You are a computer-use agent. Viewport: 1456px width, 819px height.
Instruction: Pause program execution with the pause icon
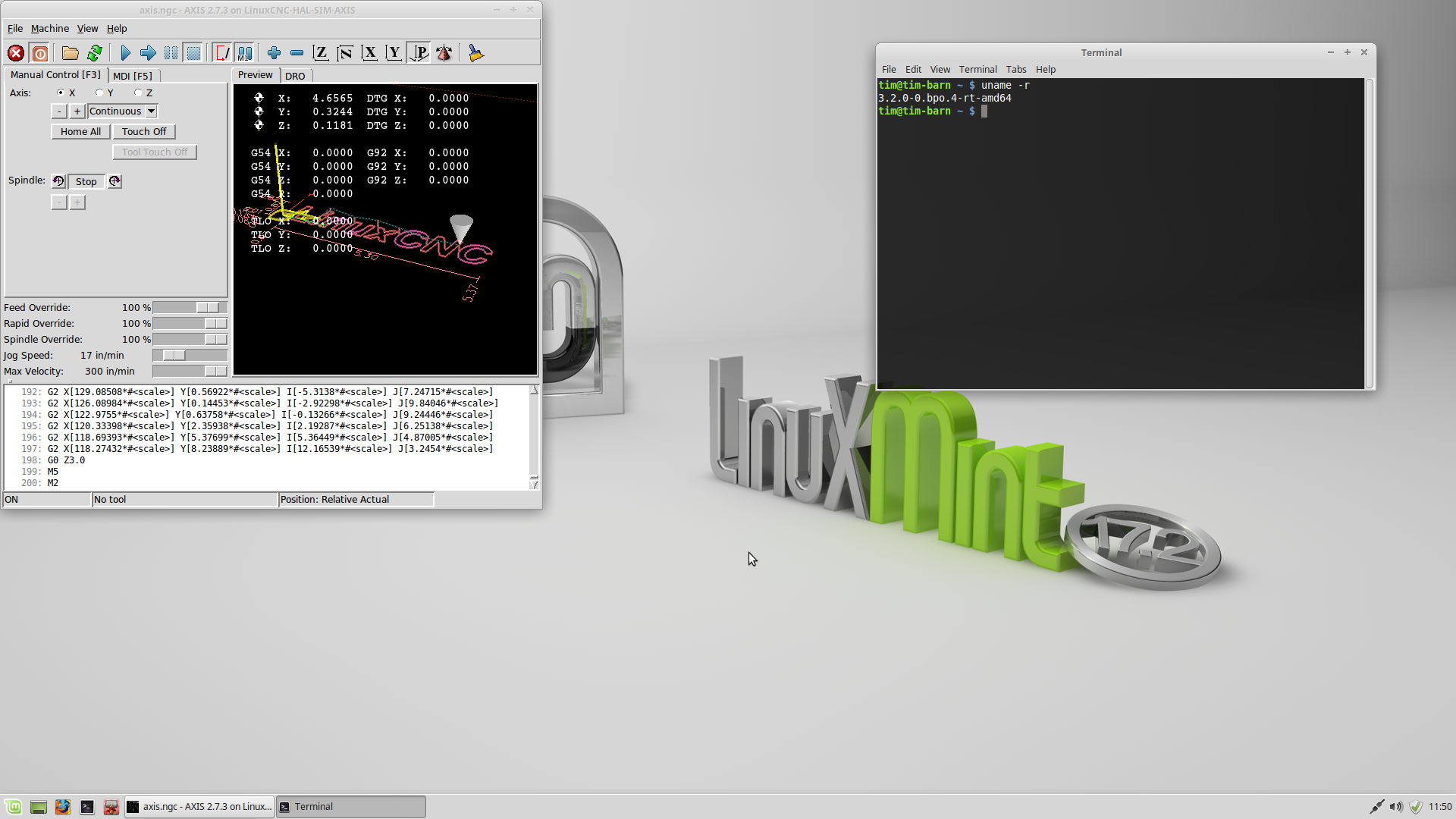click(x=171, y=53)
